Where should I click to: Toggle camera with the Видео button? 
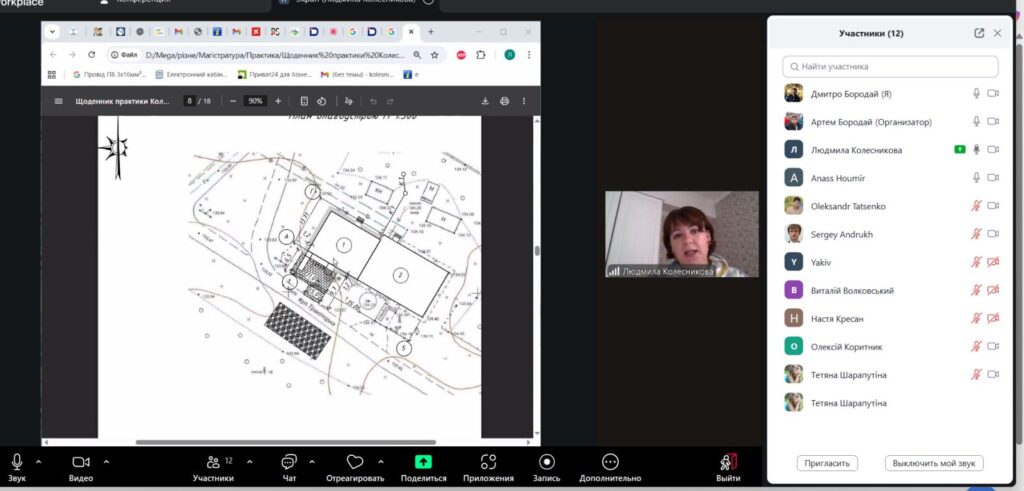pos(81,461)
